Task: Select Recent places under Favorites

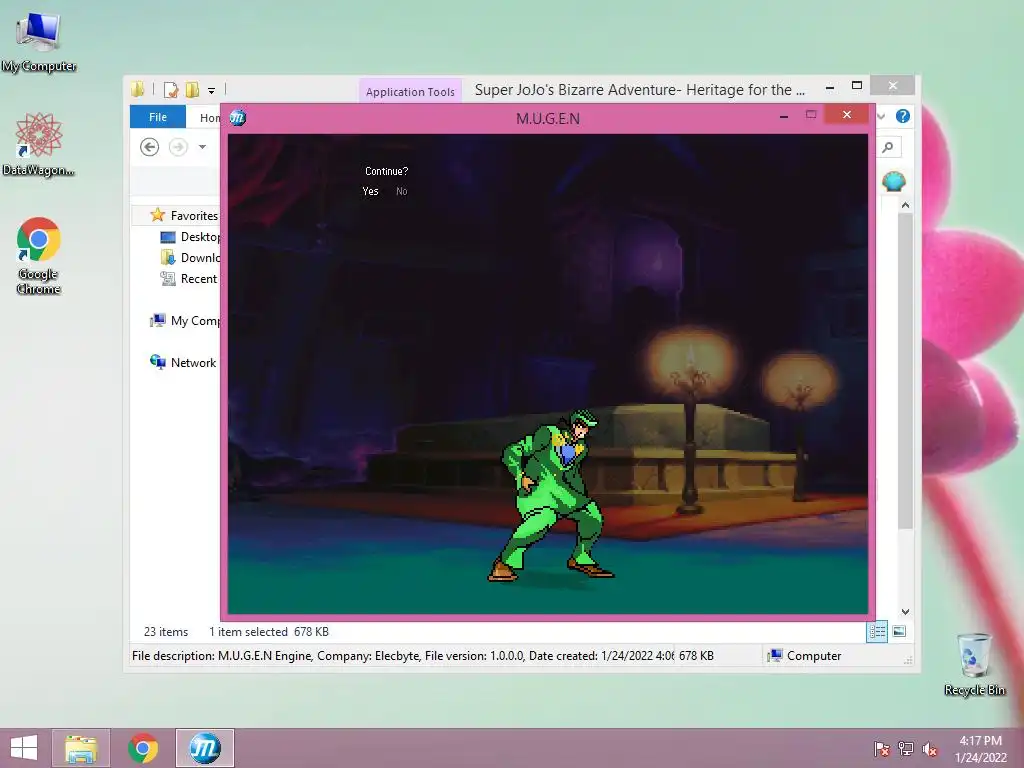Action: [x=189, y=279]
